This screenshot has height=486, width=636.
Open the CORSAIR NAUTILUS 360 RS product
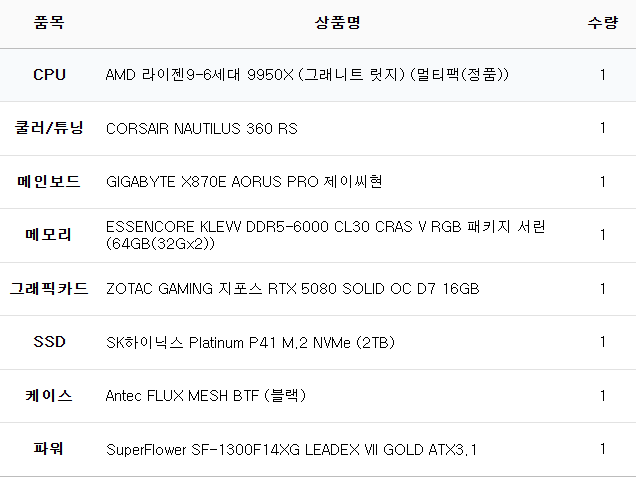tap(201, 128)
